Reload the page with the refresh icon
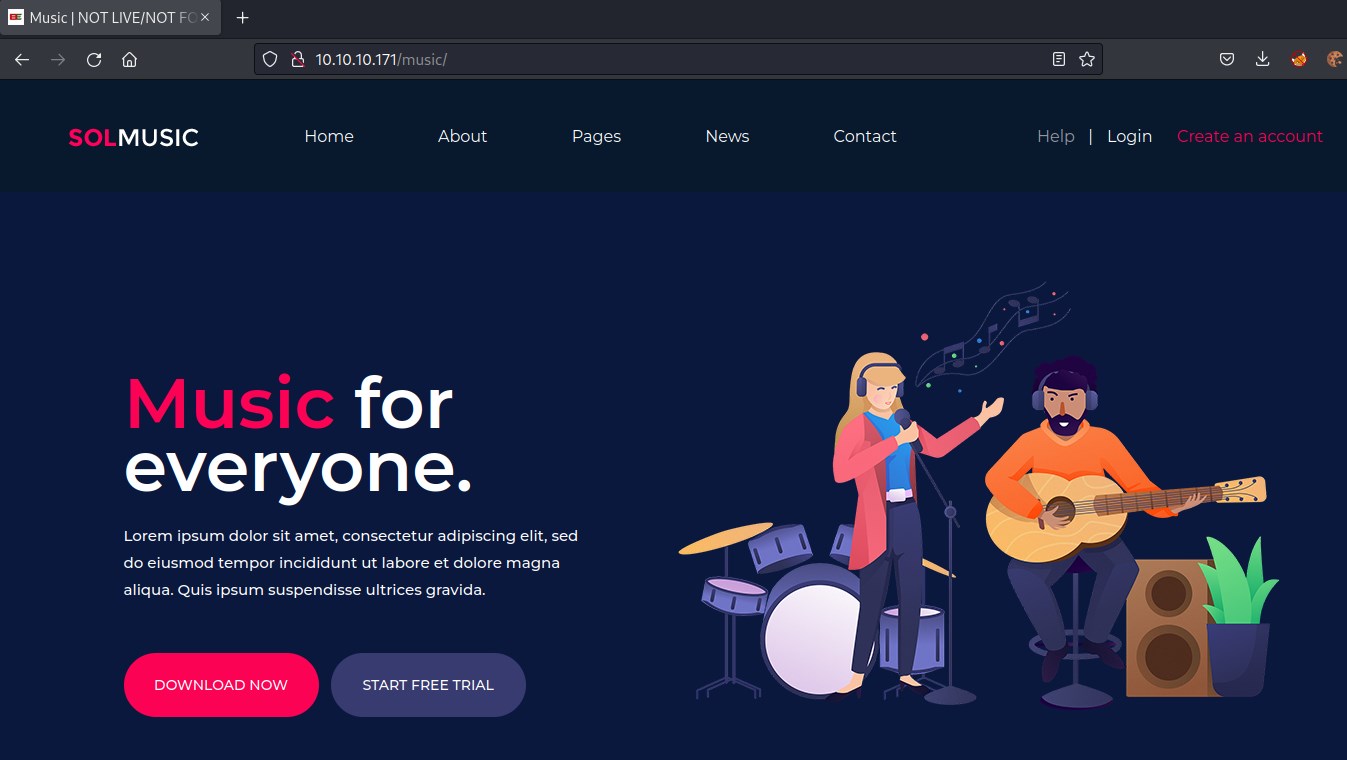Image resolution: width=1347 pixels, height=760 pixels. point(94,60)
